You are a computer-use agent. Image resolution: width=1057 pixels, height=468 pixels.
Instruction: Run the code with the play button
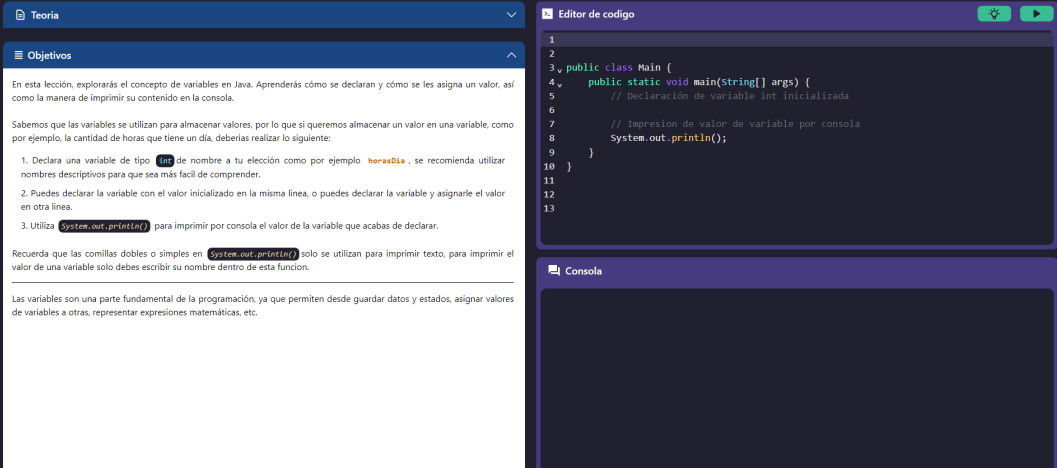coord(1035,14)
